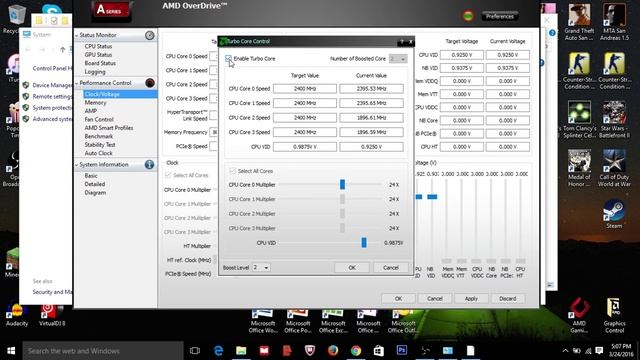The height and width of the screenshot is (360, 640).
Task: Select Memory under Performance Control
Action: coord(96,103)
